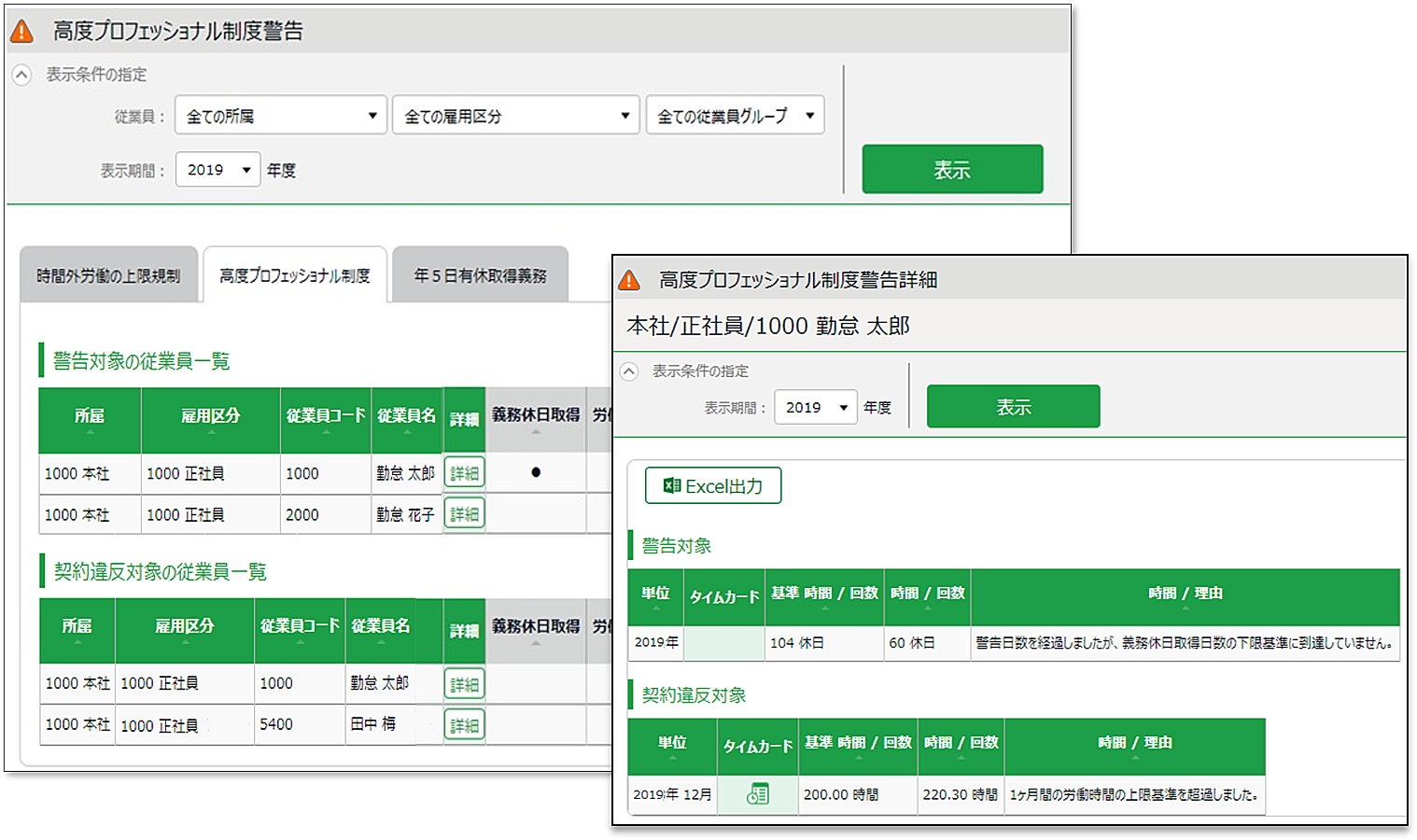This screenshot has height=840, width=1417.
Task: Click the dot marker for 勤怠 太郎's 義務休日取得
Action: coord(536,472)
